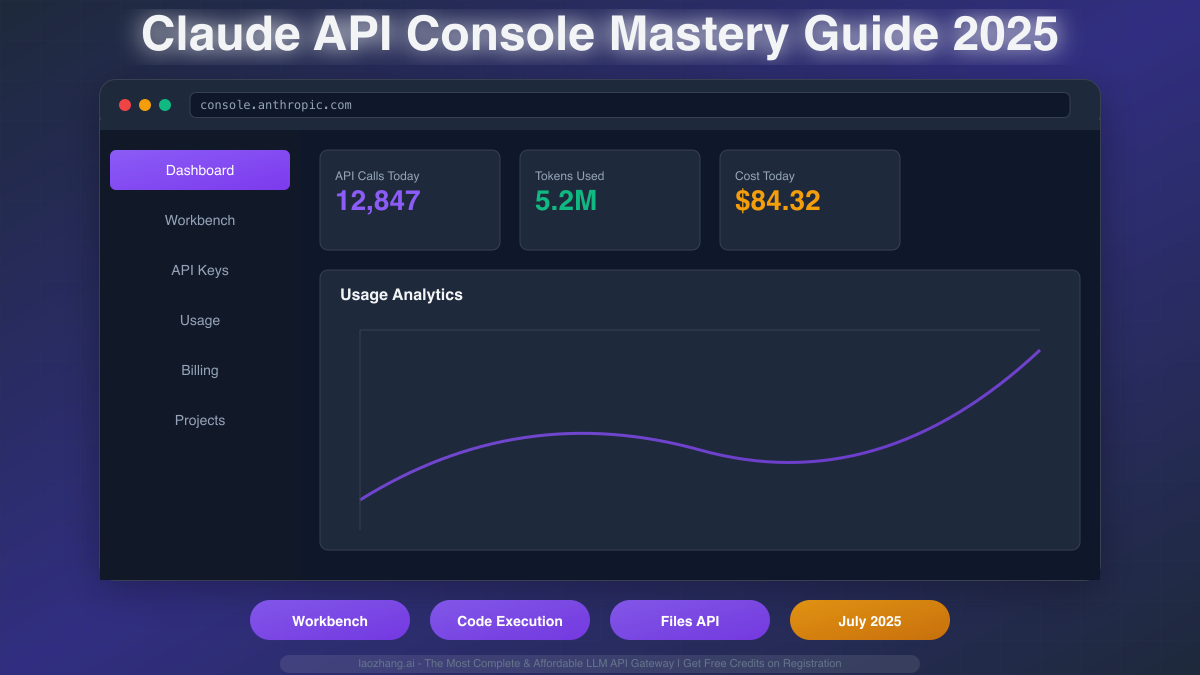Image resolution: width=1200 pixels, height=675 pixels.
Task: Click the Files API button
Action: (690, 620)
